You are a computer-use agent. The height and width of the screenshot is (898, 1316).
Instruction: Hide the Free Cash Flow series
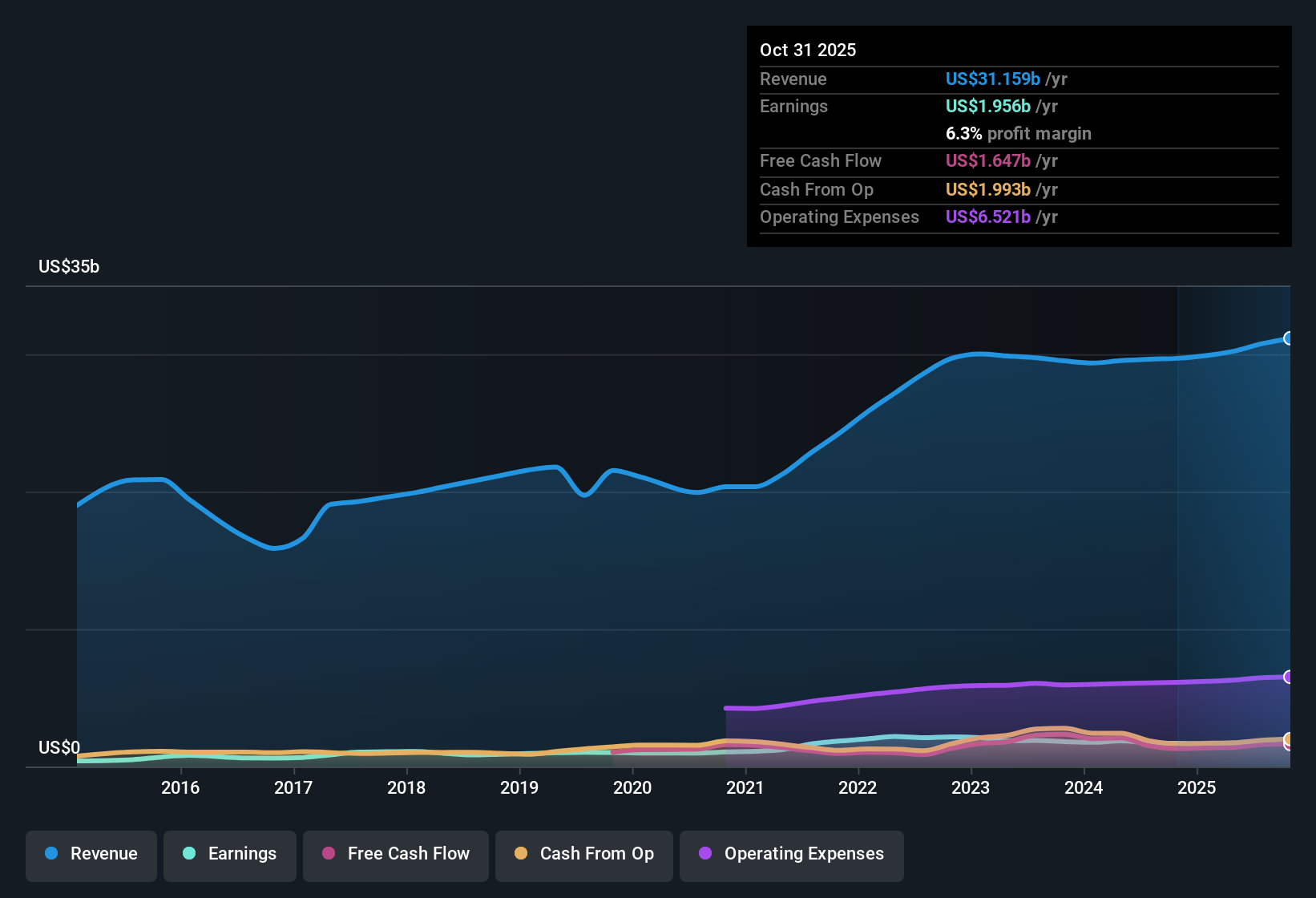395,854
